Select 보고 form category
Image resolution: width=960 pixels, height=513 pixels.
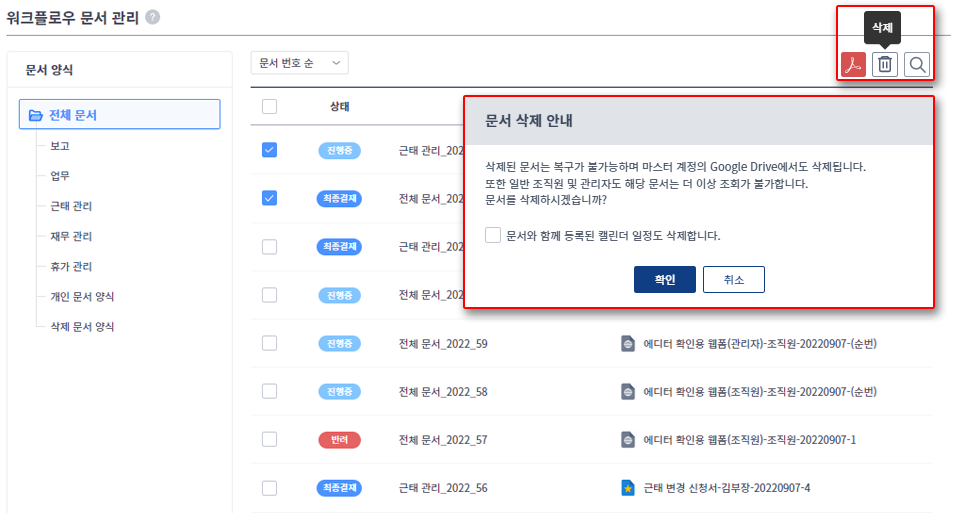60,146
